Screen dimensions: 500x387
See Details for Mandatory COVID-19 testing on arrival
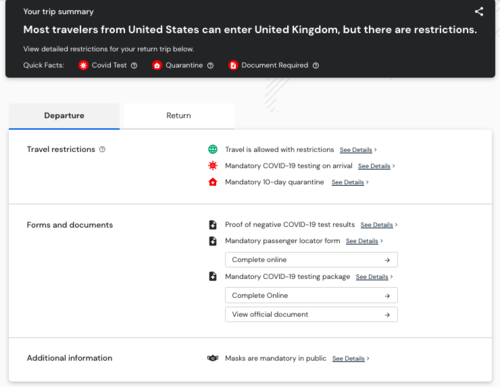(x=374, y=166)
